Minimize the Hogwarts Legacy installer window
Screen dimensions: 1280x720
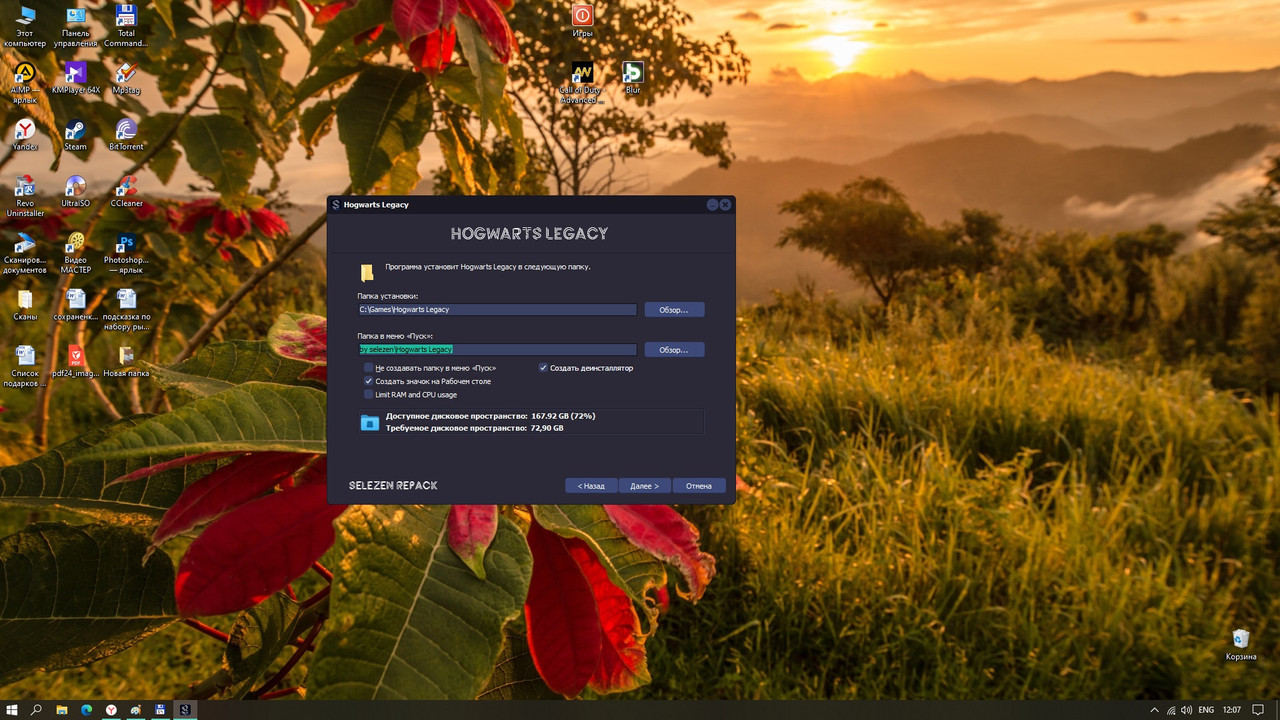tap(712, 204)
